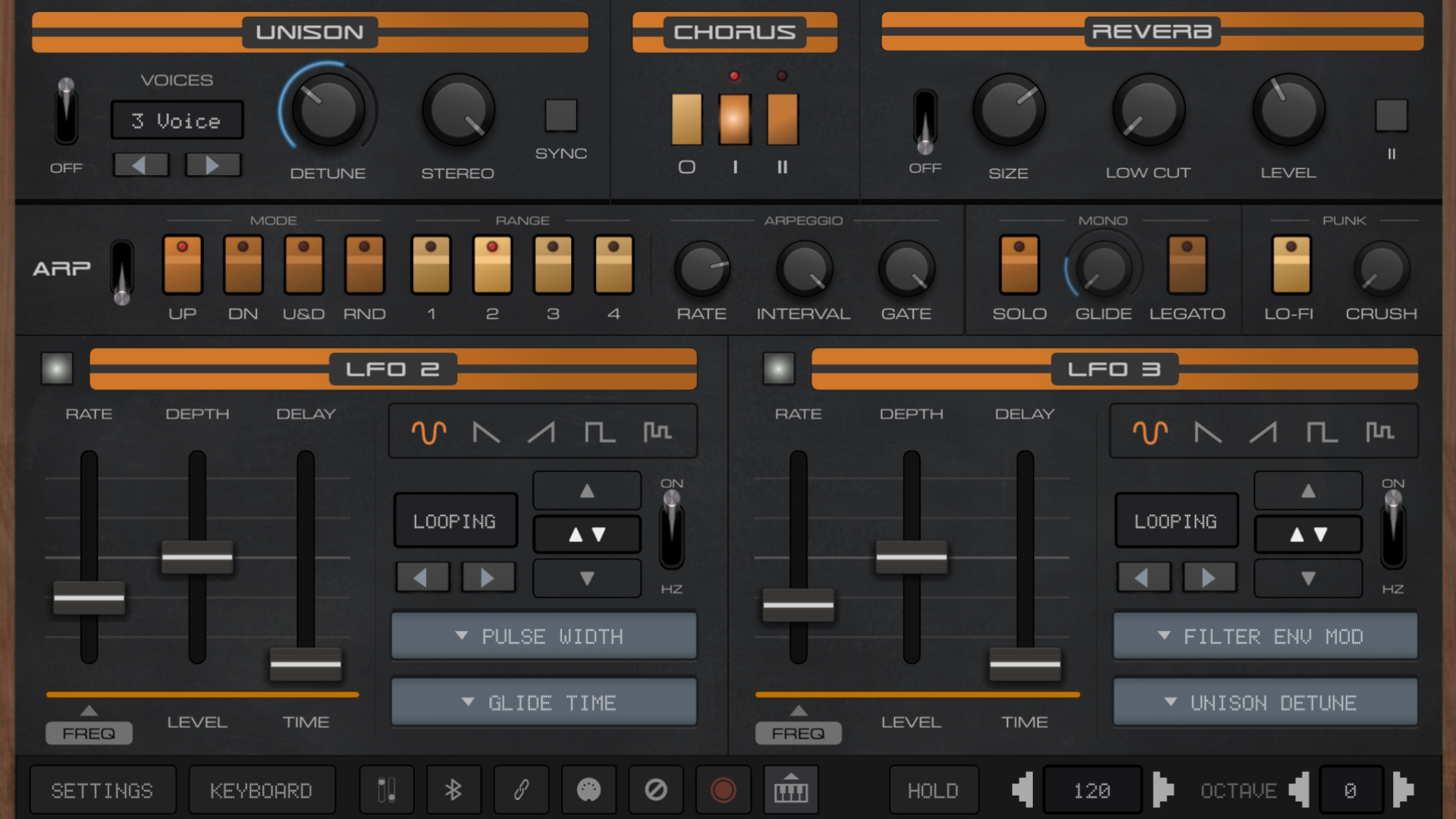Select the sample-and-hold waveform in LFO 3
Screen dimensions: 1456x819
pos(1379,432)
